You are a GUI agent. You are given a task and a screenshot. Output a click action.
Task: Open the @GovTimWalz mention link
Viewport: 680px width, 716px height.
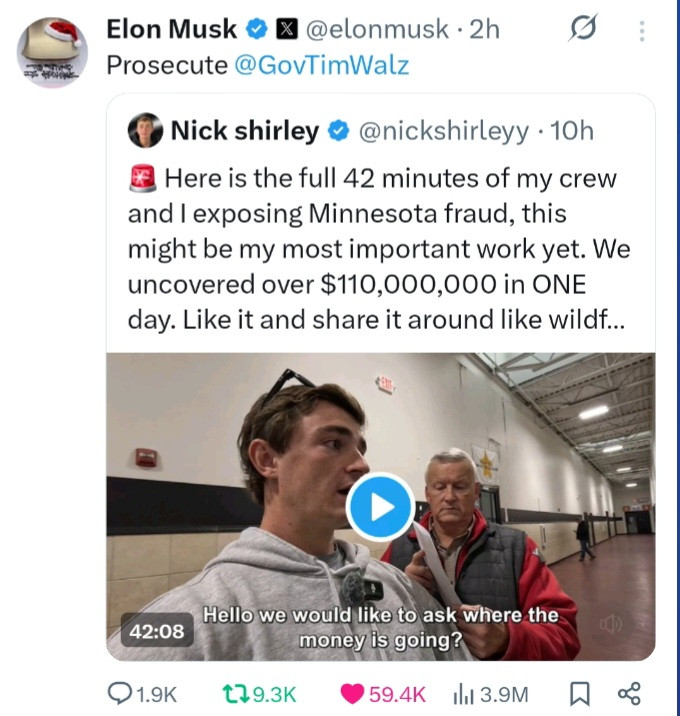(321, 65)
